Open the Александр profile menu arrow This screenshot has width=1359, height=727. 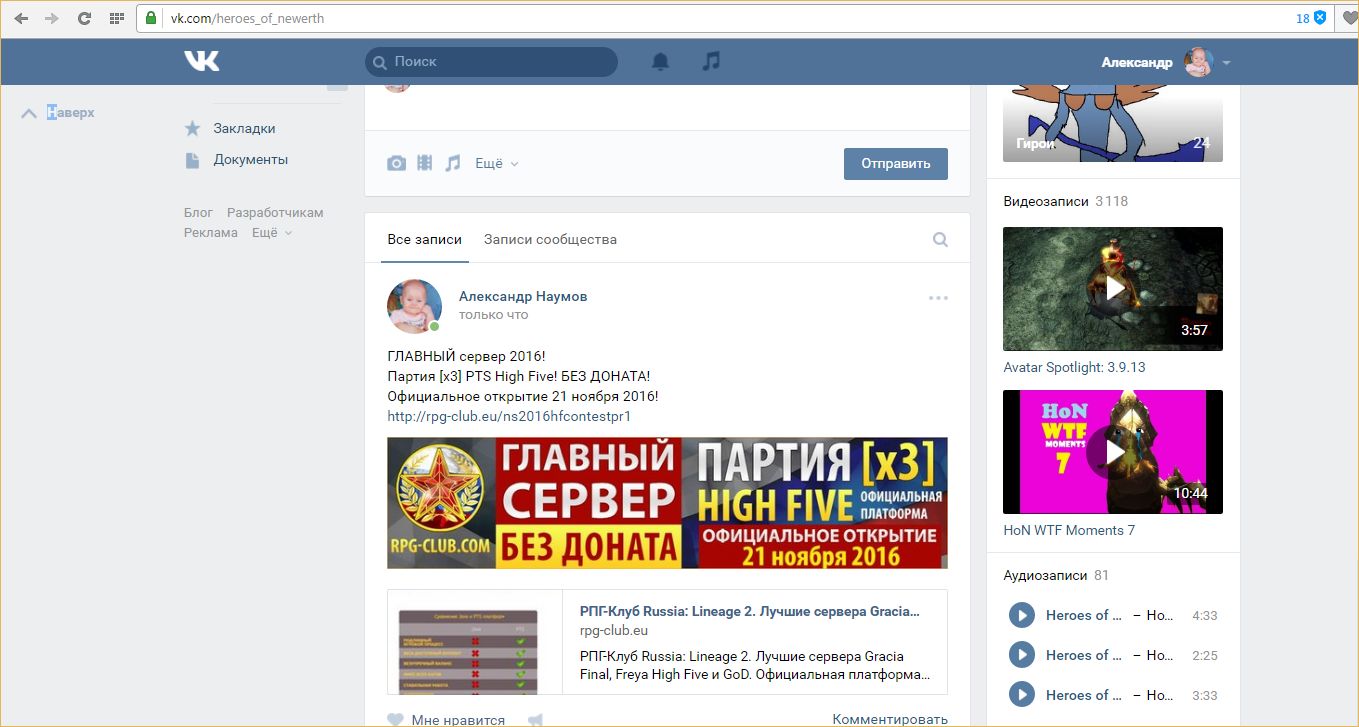click(x=1226, y=62)
